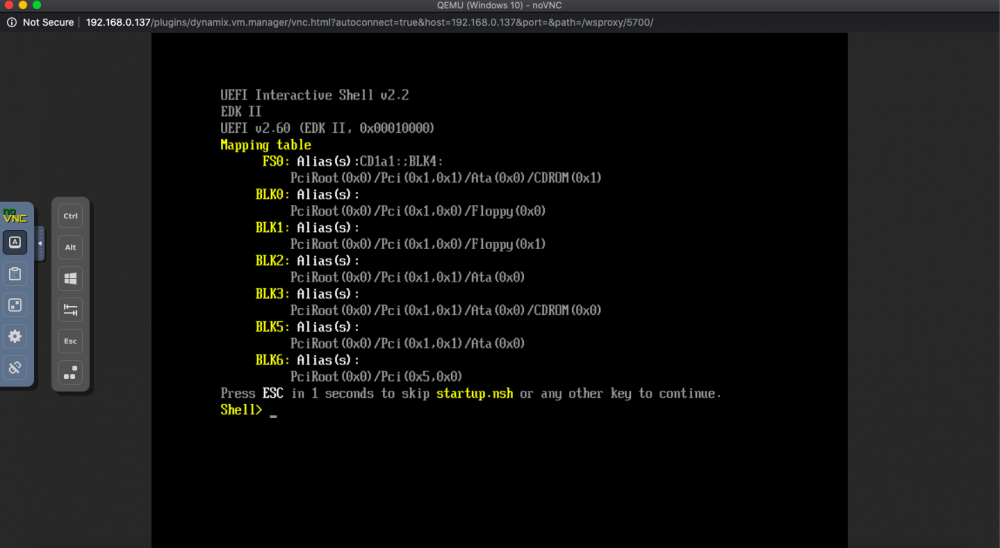Click the BLK5: label
The image size is (1000, 548).
point(272,327)
